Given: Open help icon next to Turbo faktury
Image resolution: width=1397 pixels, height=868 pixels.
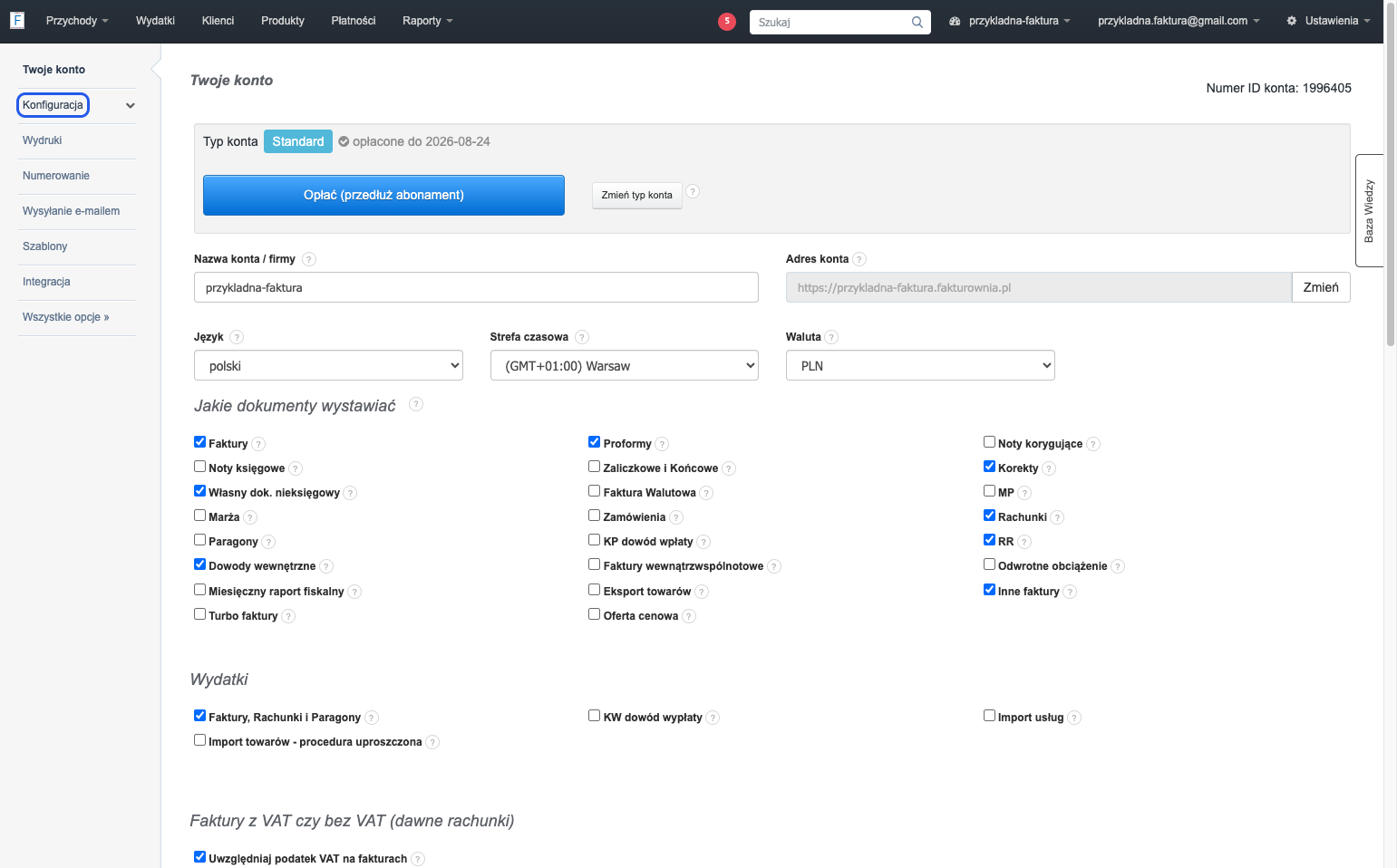Looking at the screenshot, I should click(x=288, y=616).
